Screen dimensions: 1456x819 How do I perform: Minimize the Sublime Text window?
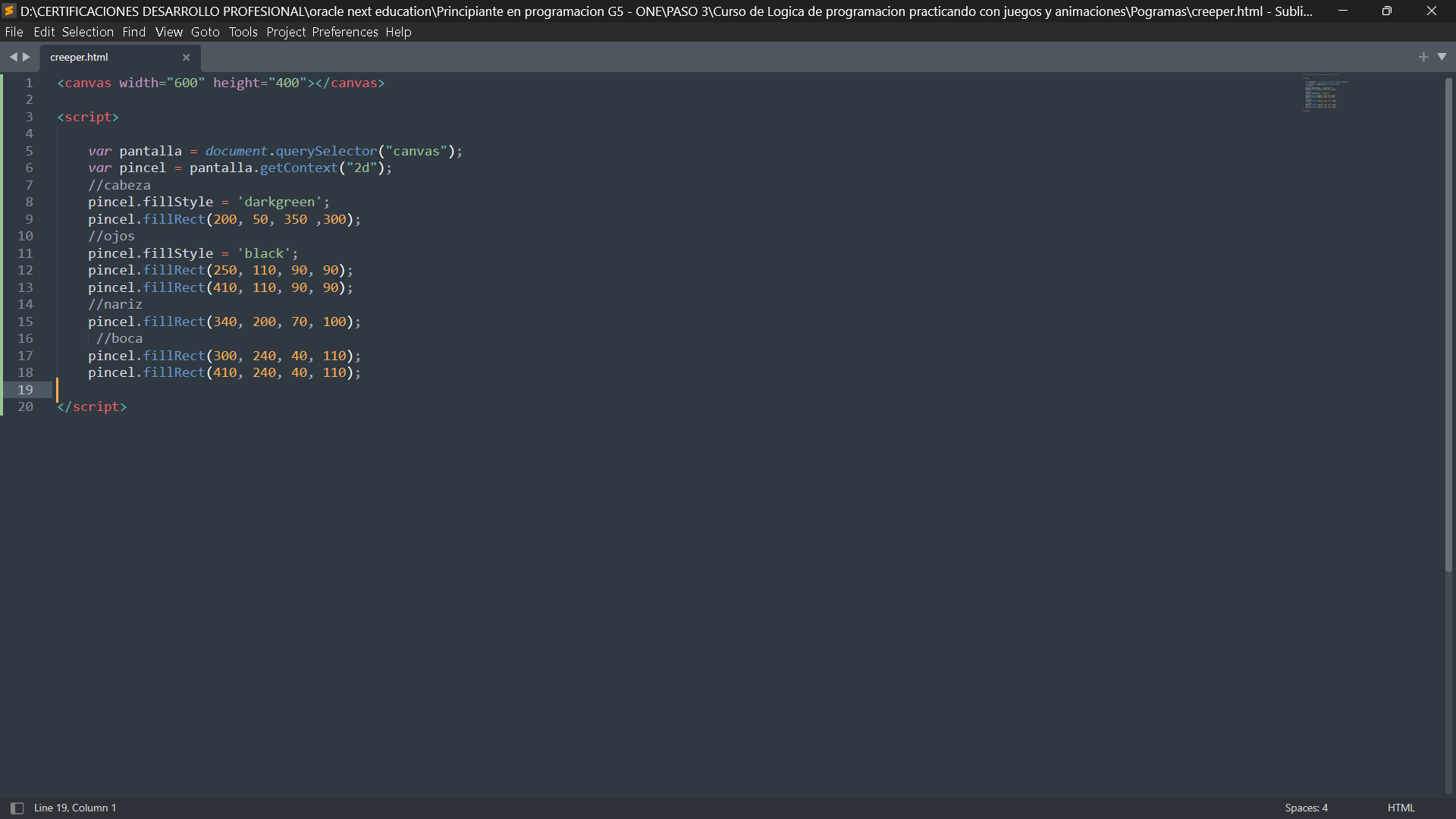coord(1343,11)
